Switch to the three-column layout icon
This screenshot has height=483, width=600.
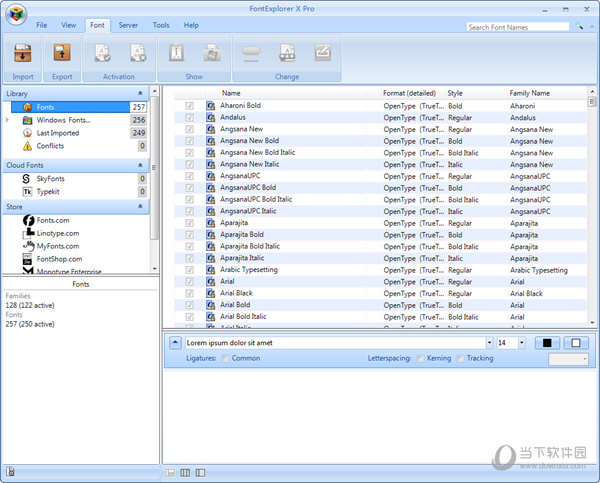185,473
